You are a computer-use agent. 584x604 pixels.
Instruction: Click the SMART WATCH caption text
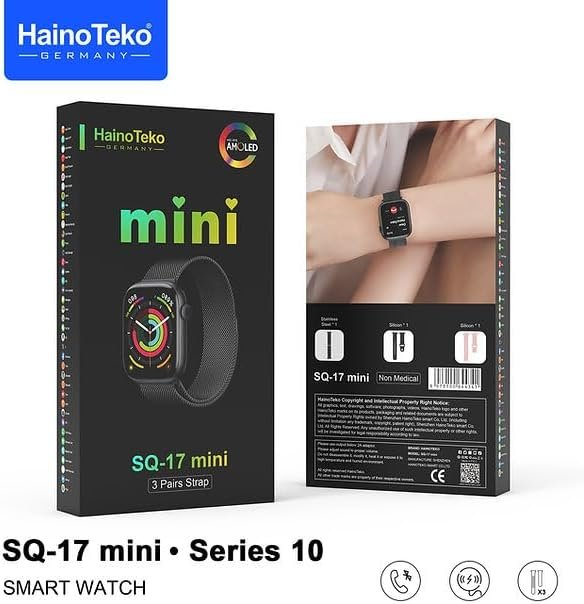point(74,588)
